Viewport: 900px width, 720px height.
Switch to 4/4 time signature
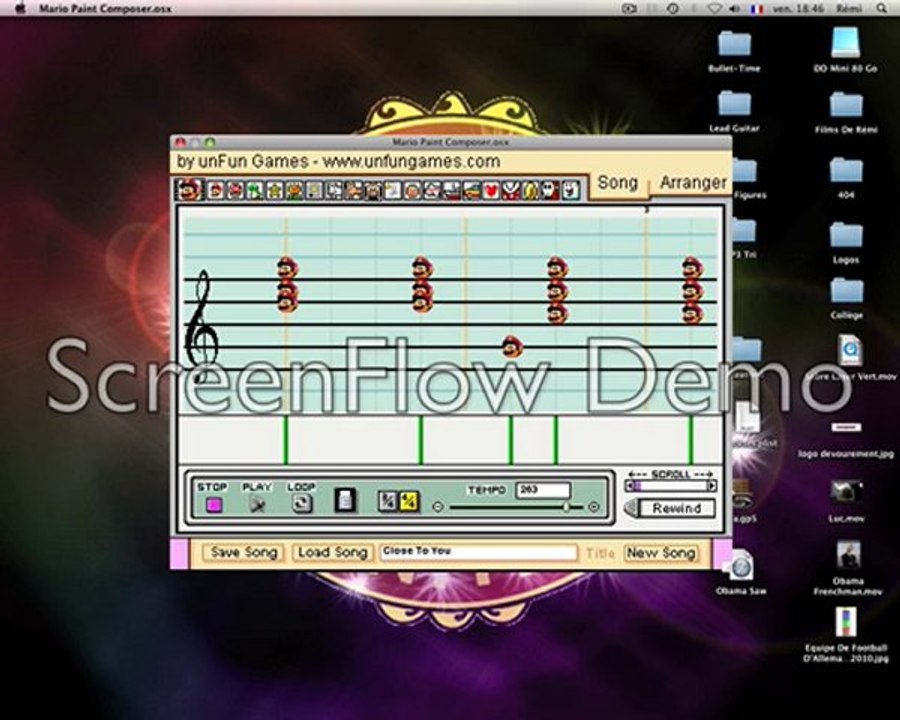click(x=409, y=502)
